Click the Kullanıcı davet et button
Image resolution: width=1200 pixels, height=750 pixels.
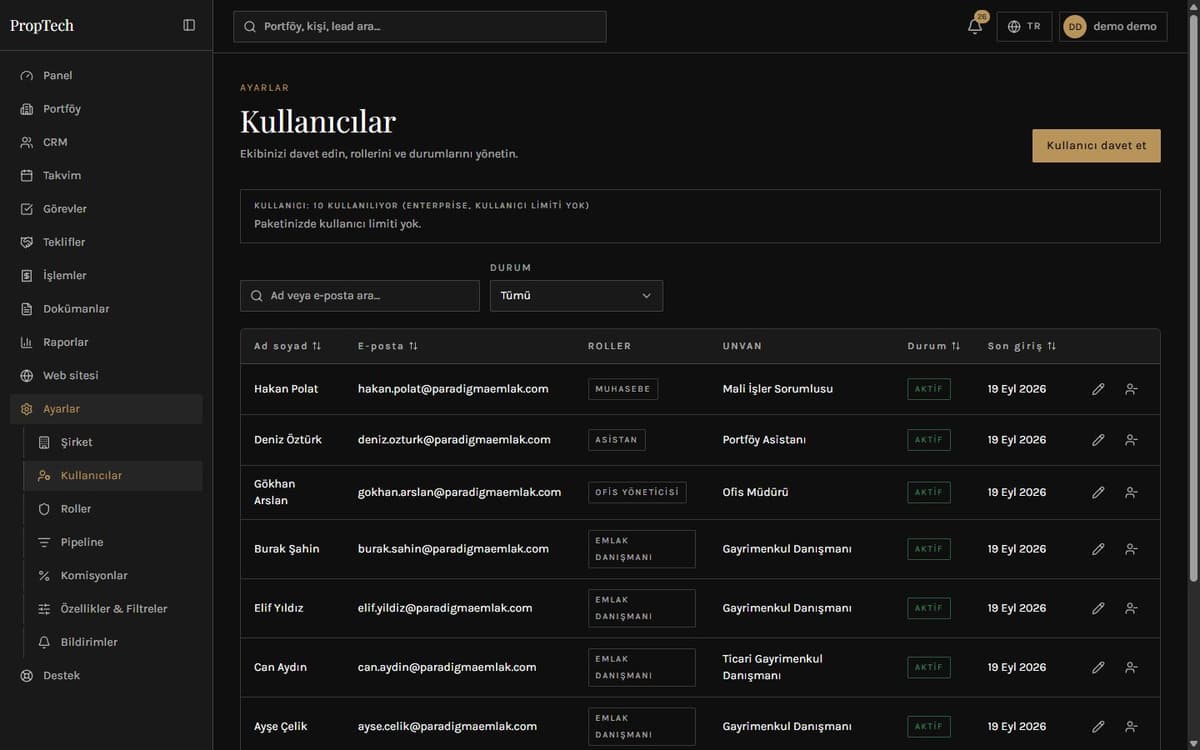[1096, 145]
